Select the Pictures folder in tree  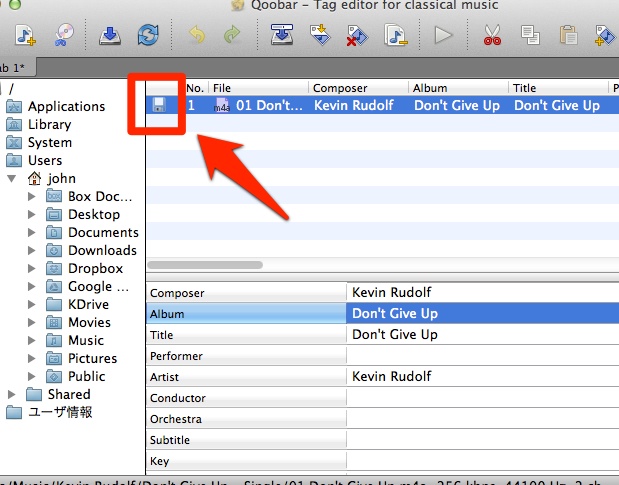pyautogui.click(x=93, y=358)
